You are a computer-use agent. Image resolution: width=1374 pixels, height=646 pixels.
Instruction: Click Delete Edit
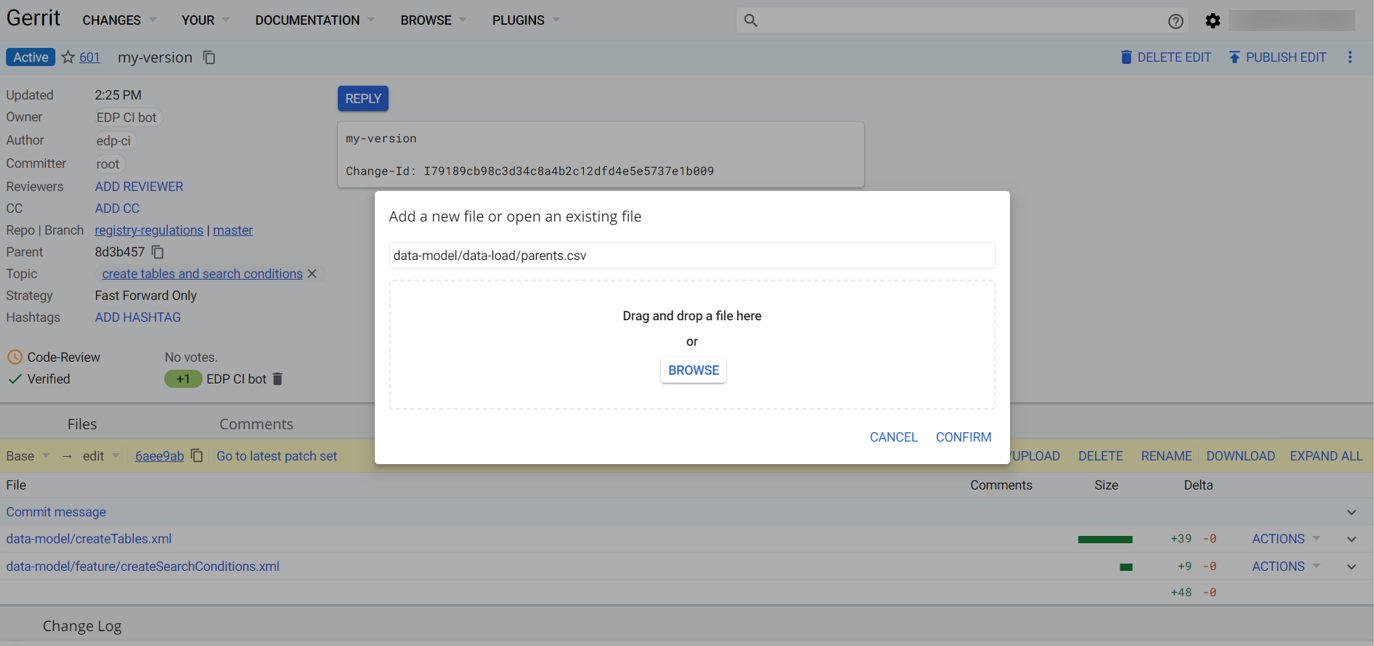(1174, 57)
